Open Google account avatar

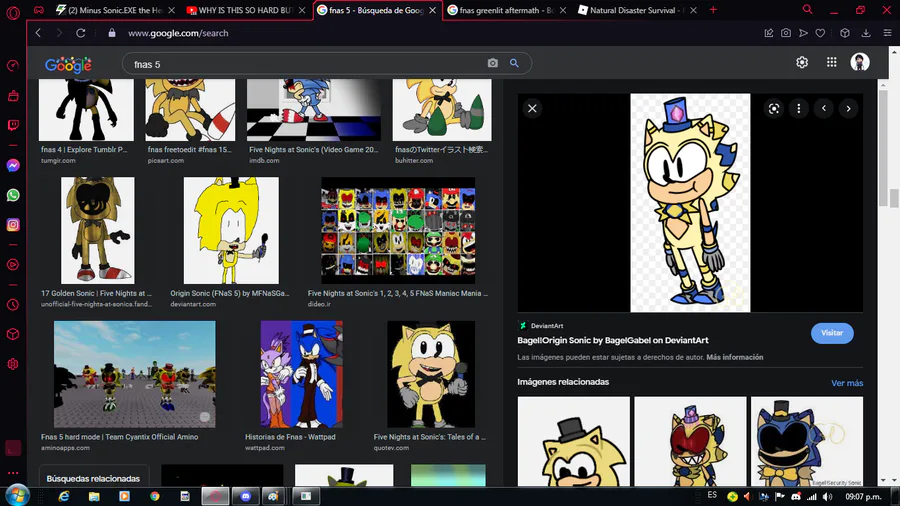coord(860,62)
